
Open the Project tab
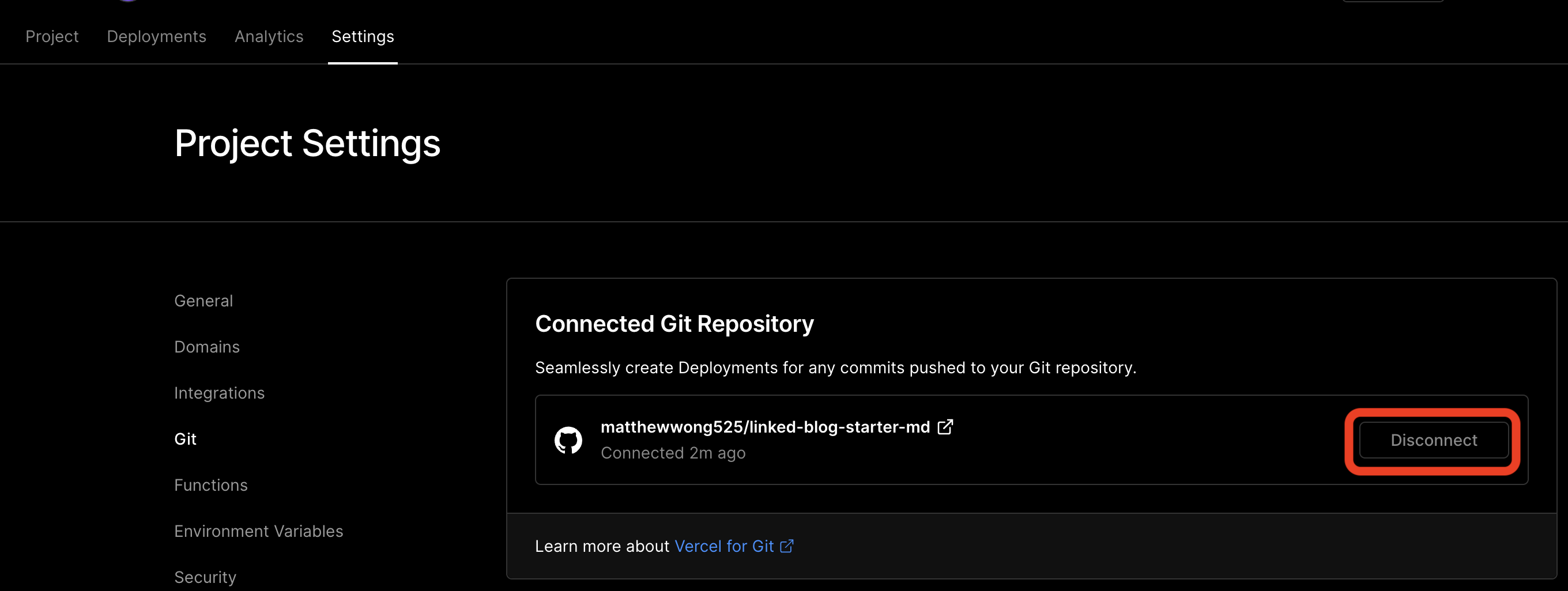pos(52,36)
